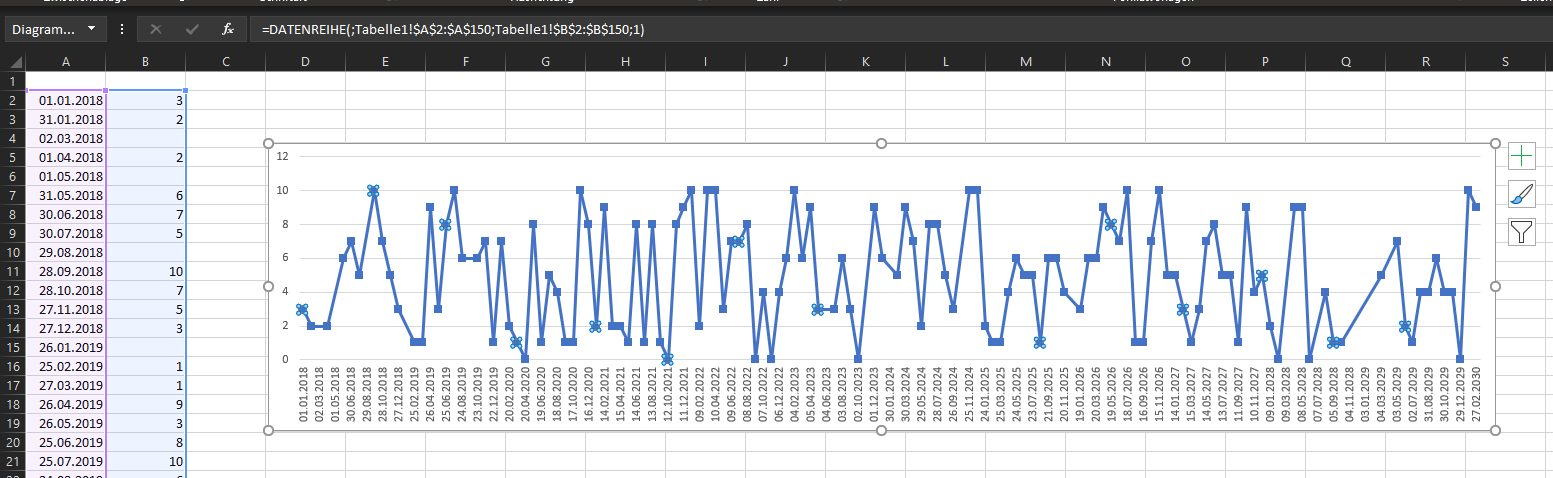Click cell with date 25.02.2019
Viewport: 1553px width, 478px height.
coord(66,366)
